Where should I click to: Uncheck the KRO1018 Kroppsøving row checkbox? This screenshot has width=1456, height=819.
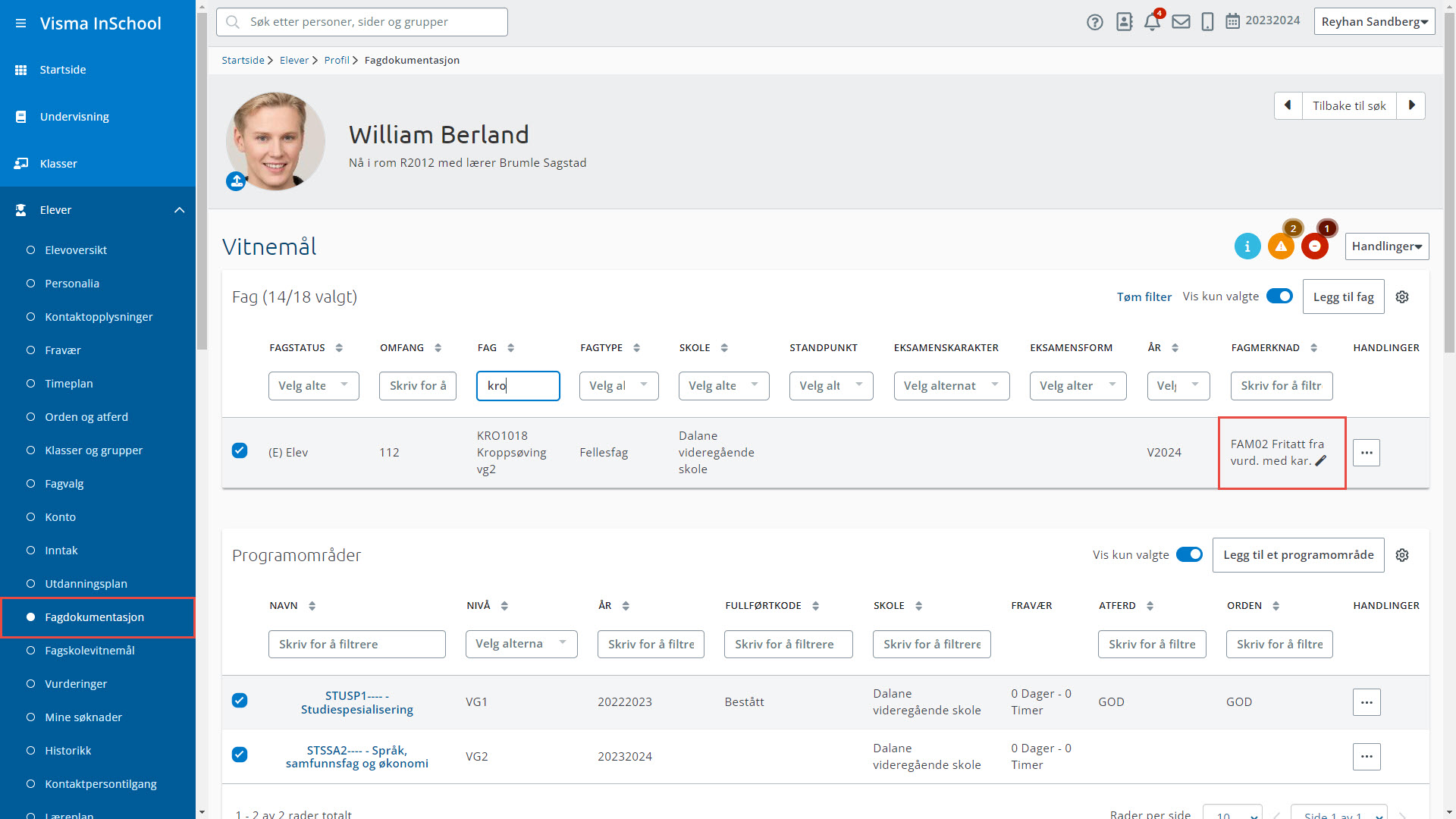pyautogui.click(x=240, y=451)
